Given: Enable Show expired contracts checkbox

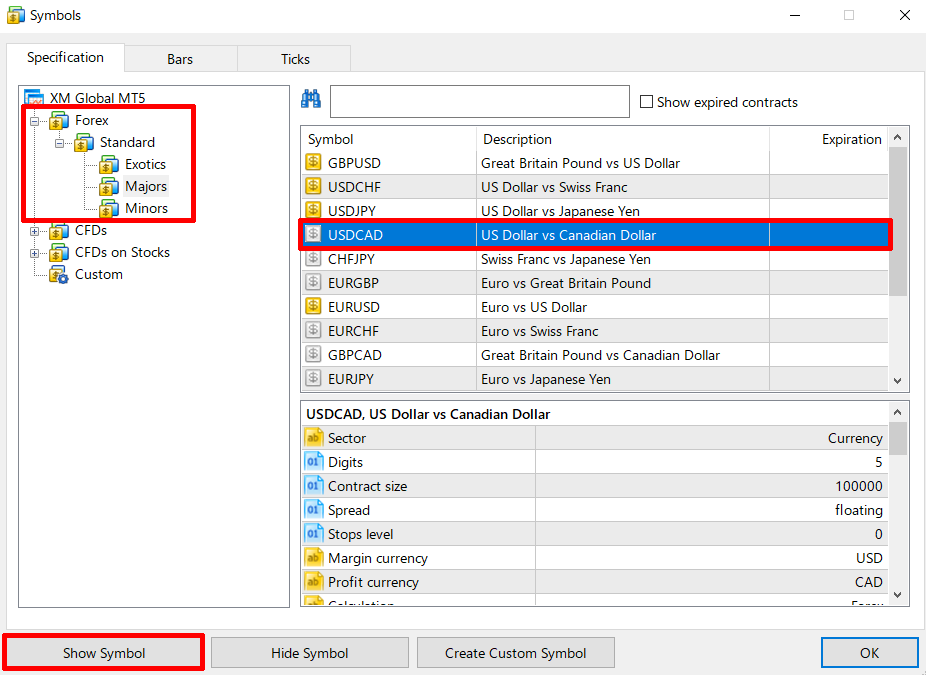Looking at the screenshot, I should [x=646, y=102].
